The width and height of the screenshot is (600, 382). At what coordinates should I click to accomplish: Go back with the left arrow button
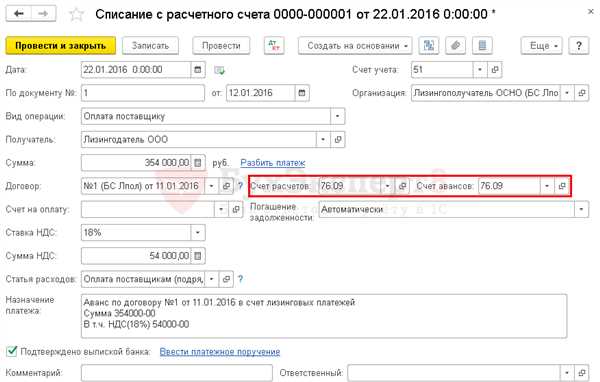click(x=18, y=14)
